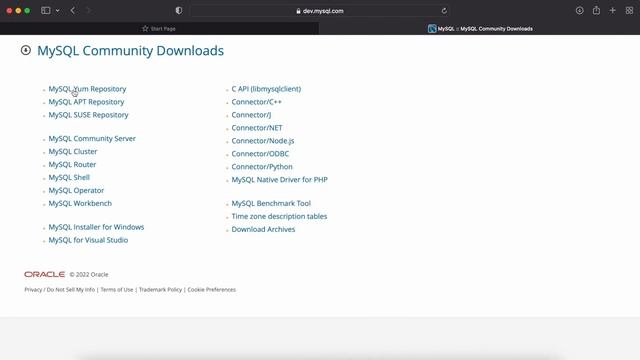Open MySQL Installer for Windows link
The image size is (640, 360).
point(96,227)
